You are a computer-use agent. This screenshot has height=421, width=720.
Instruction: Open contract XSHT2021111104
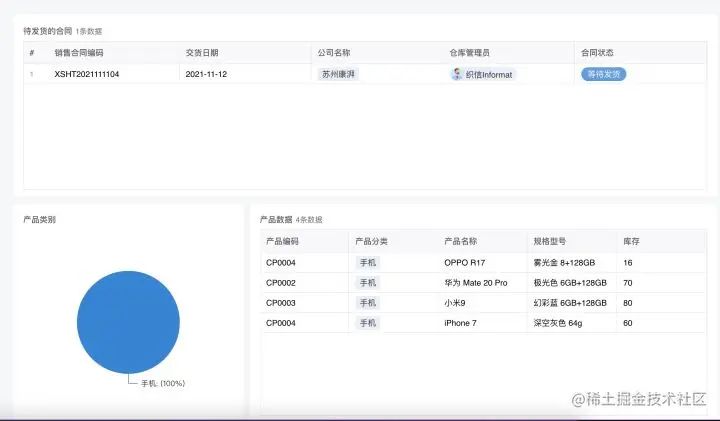(87, 74)
